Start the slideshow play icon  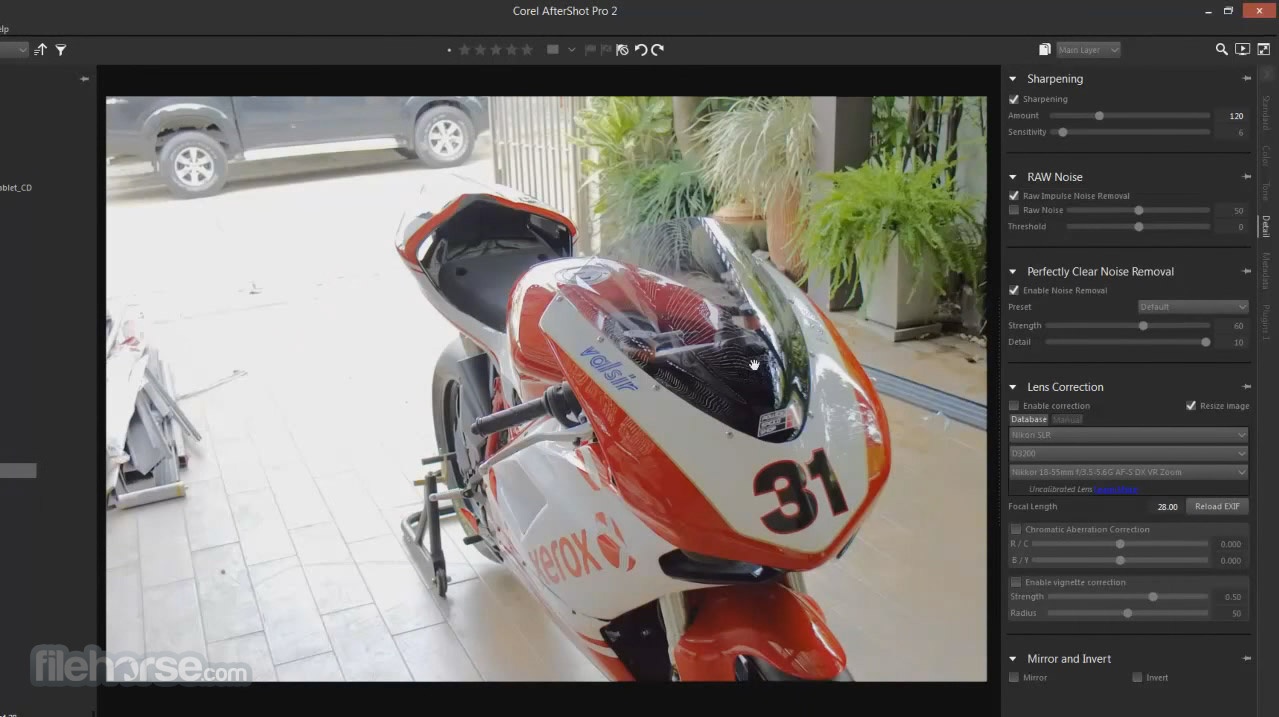1242,49
